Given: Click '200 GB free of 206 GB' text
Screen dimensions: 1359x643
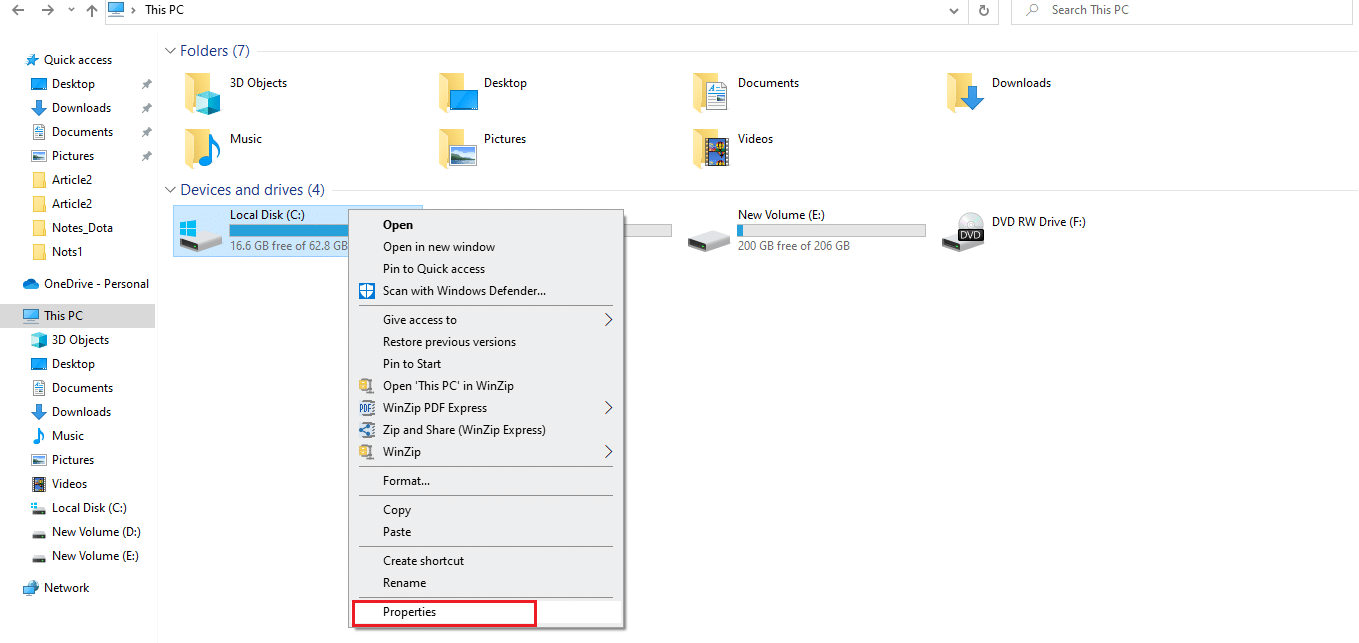Looking at the screenshot, I should tap(794, 246).
